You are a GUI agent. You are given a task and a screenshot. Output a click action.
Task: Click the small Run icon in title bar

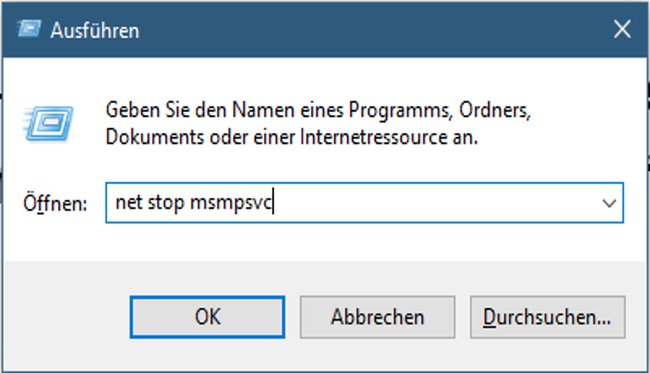pyautogui.click(x=29, y=29)
